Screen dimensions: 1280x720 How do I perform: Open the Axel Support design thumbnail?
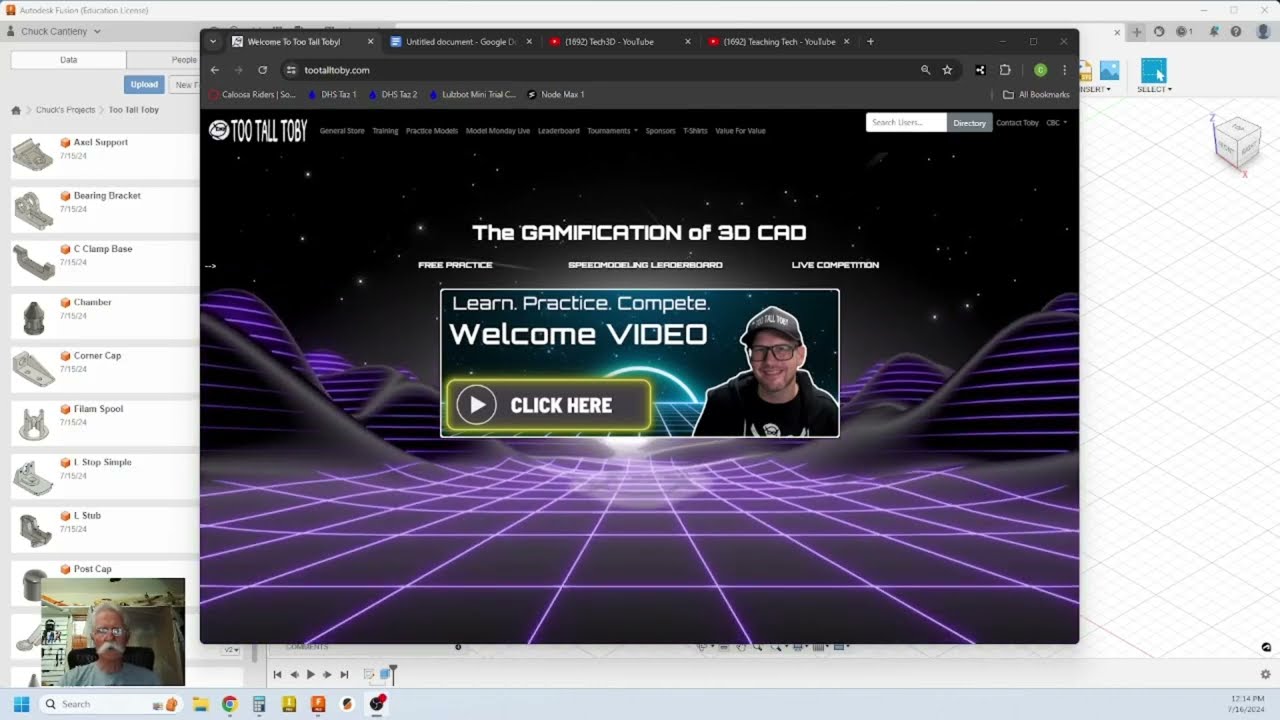tap(33, 155)
